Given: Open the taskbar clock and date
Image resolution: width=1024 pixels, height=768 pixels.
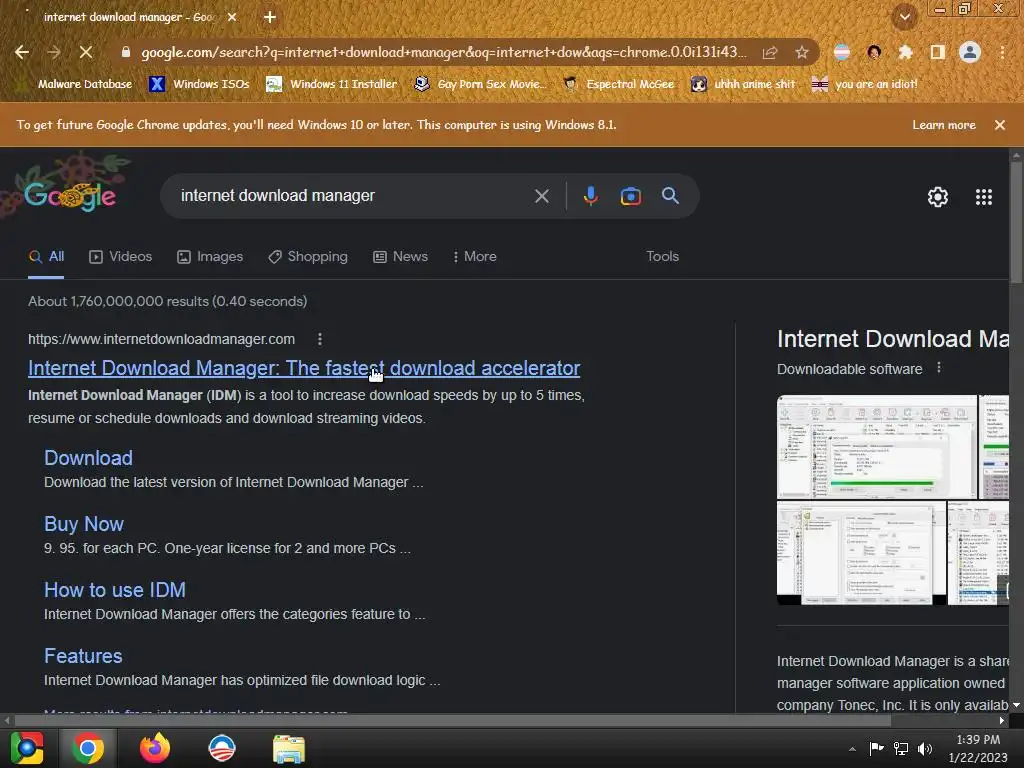Looking at the screenshot, I should (978, 748).
